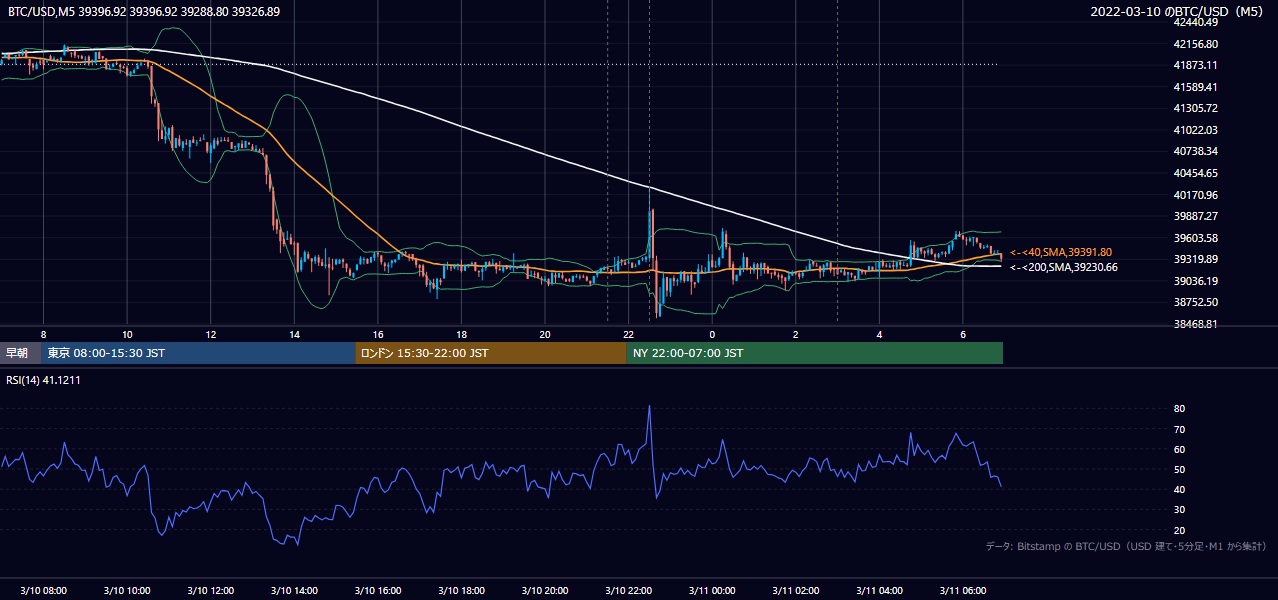The height and width of the screenshot is (600, 1278).
Task: Click the ロンドン 15:30-22:00 JST session bar
Action: pyautogui.click(x=491, y=353)
